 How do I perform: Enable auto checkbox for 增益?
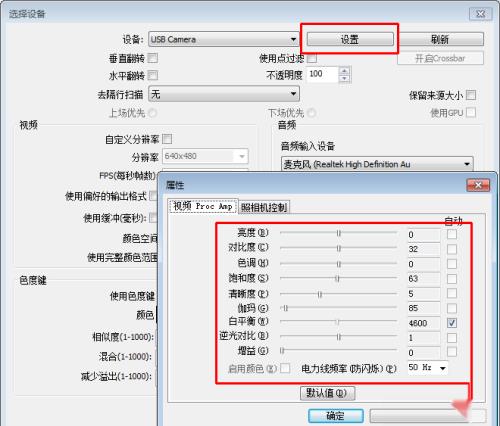point(452,352)
